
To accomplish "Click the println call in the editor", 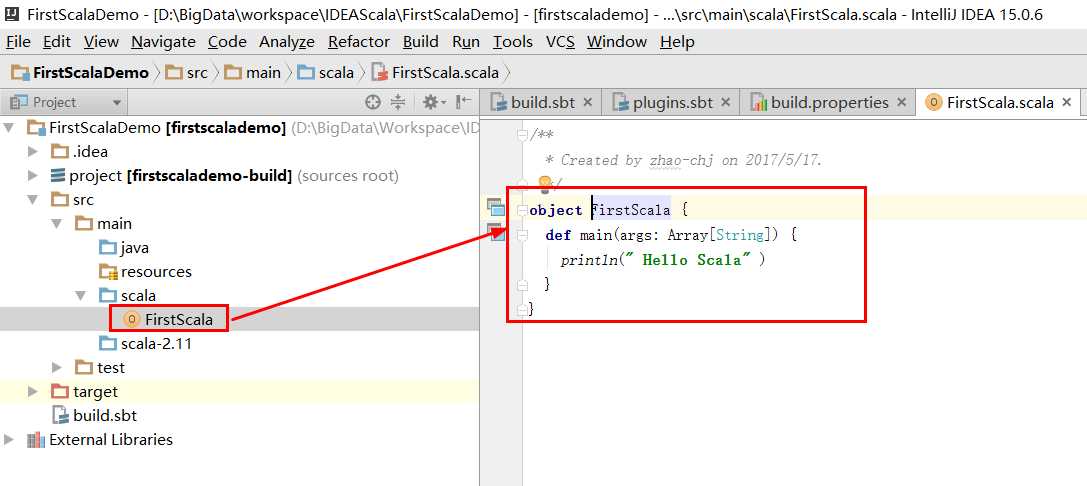I will pyautogui.click(x=589, y=260).
